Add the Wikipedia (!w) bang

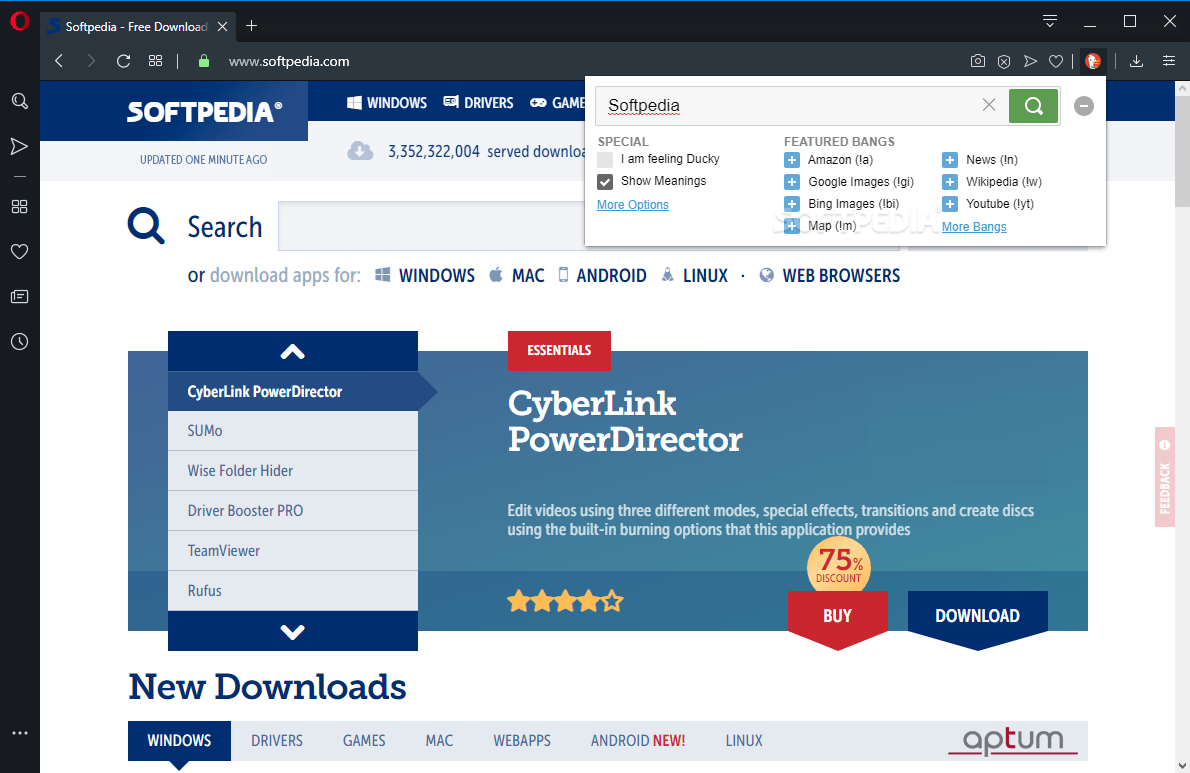click(x=949, y=181)
